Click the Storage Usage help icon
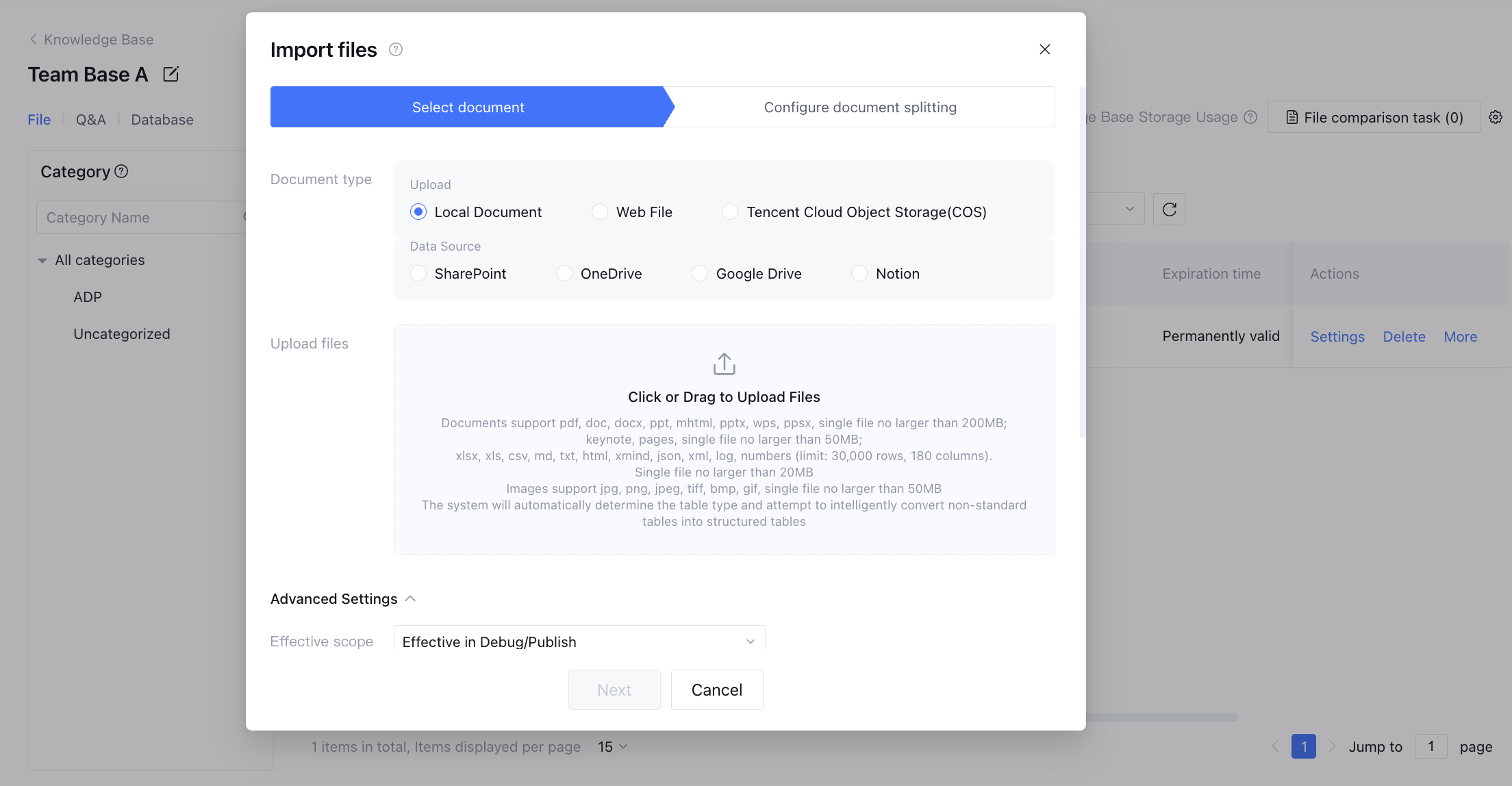 coord(1250,117)
